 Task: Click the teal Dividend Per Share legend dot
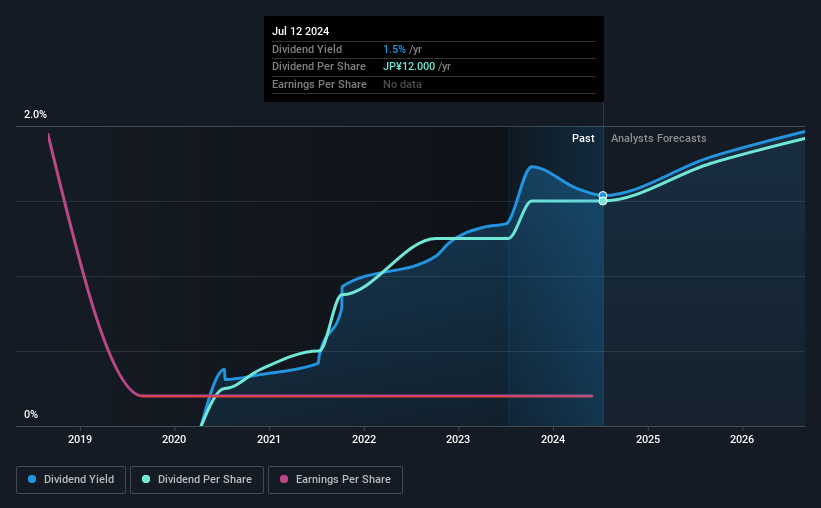(x=146, y=479)
